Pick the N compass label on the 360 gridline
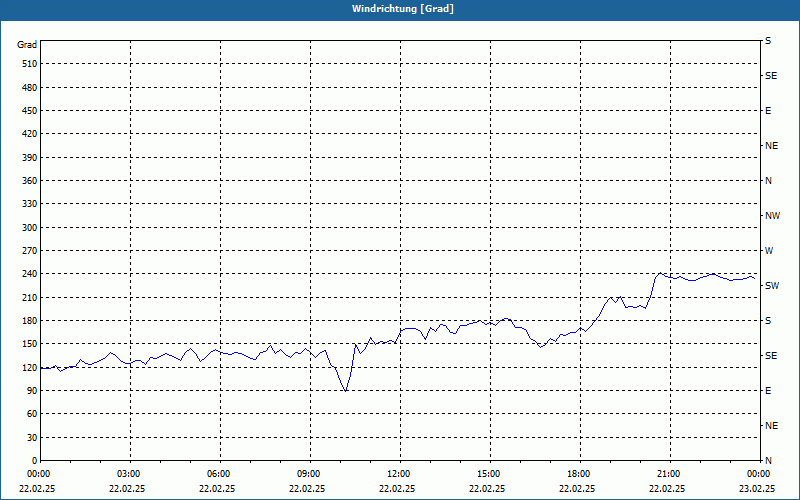 pos(768,181)
